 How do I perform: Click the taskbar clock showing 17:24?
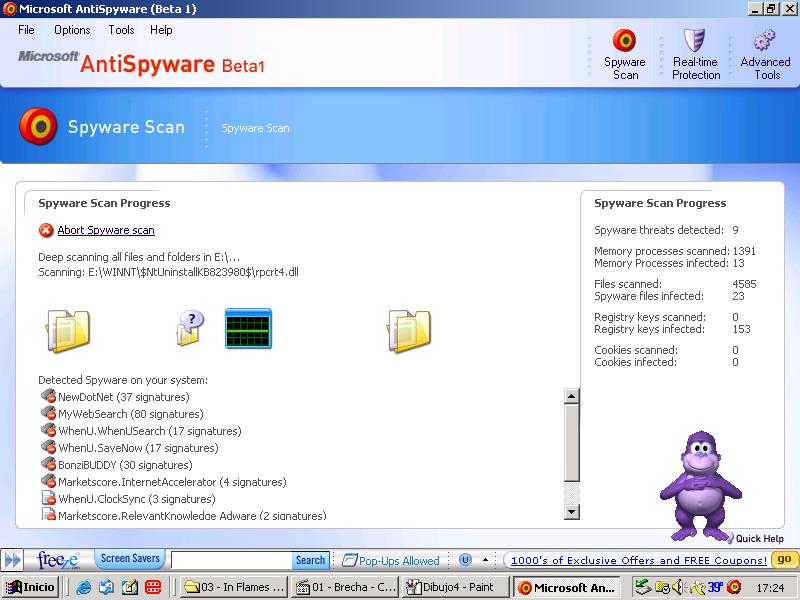[x=770, y=588]
